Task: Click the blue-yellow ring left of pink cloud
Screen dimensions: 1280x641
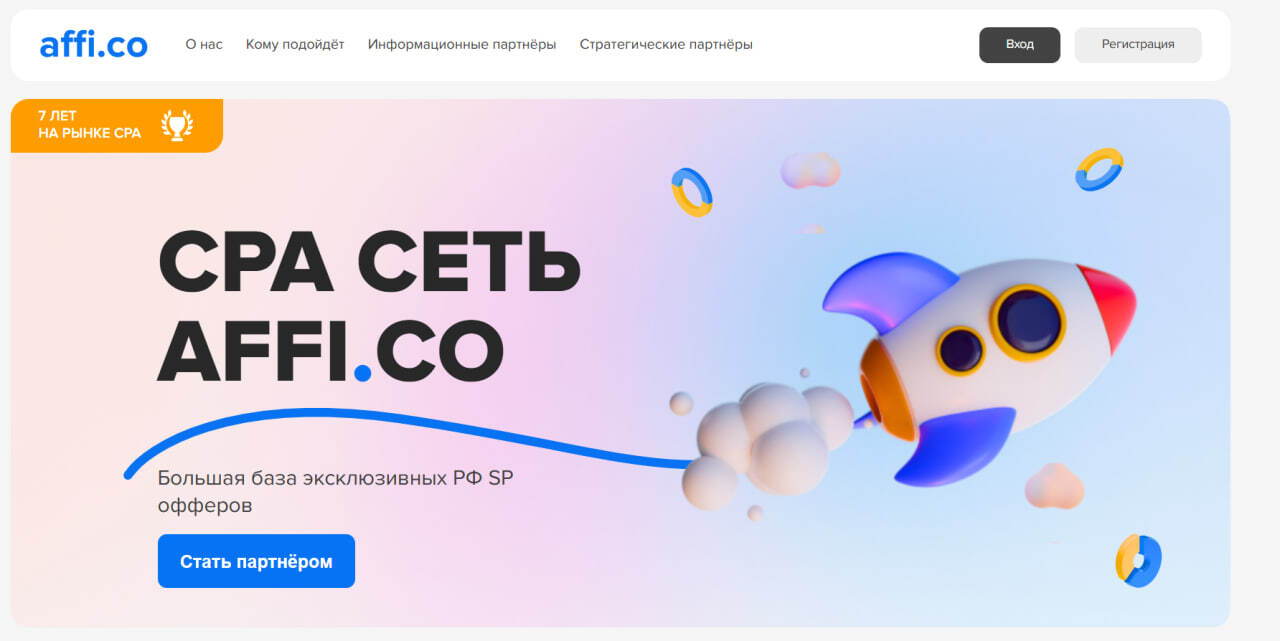Action: click(x=691, y=192)
